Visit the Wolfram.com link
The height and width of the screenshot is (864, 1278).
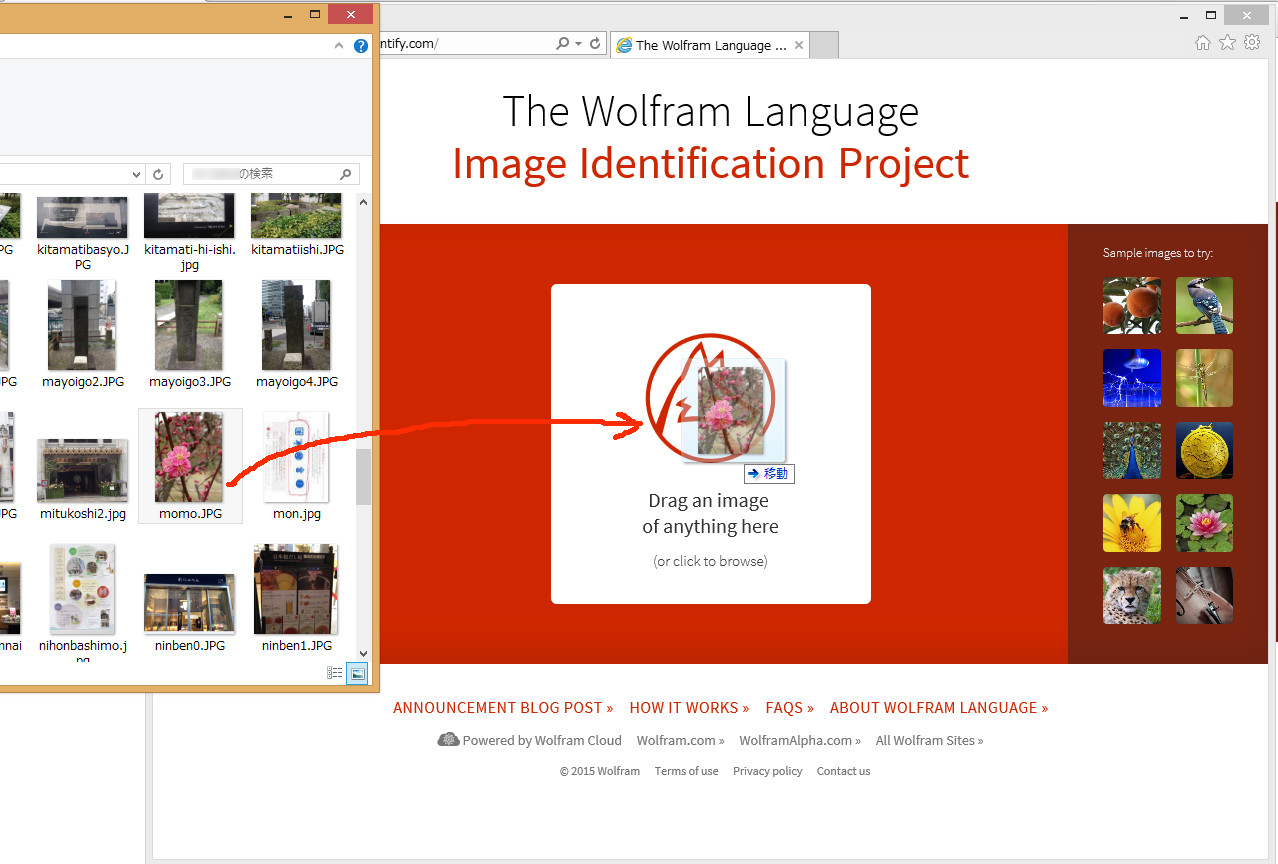tap(681, 741)
